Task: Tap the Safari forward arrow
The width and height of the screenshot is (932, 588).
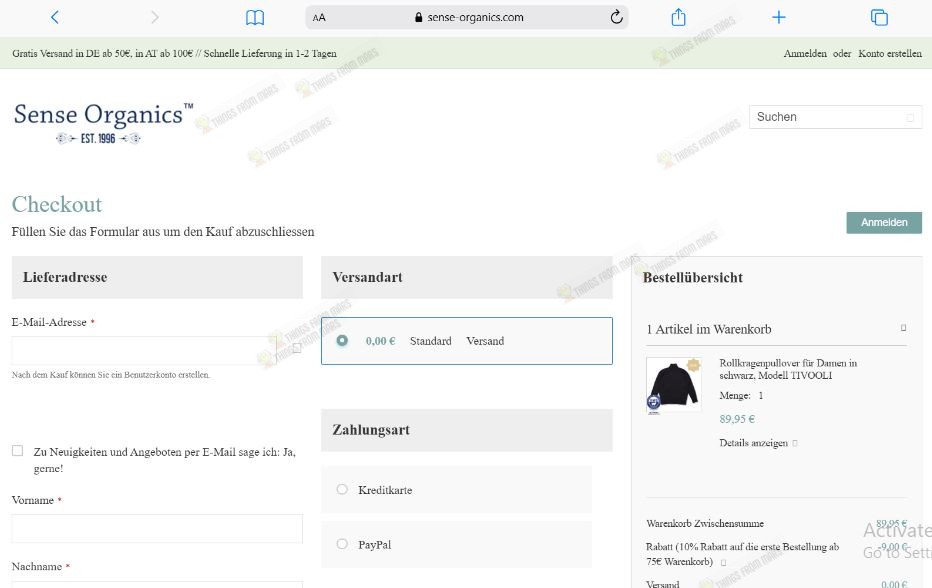Action: (155, 17)
